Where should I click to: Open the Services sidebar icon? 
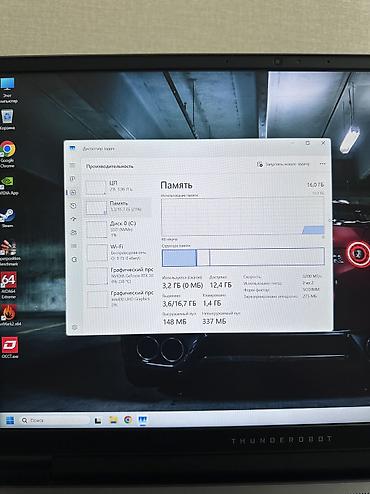74,259
